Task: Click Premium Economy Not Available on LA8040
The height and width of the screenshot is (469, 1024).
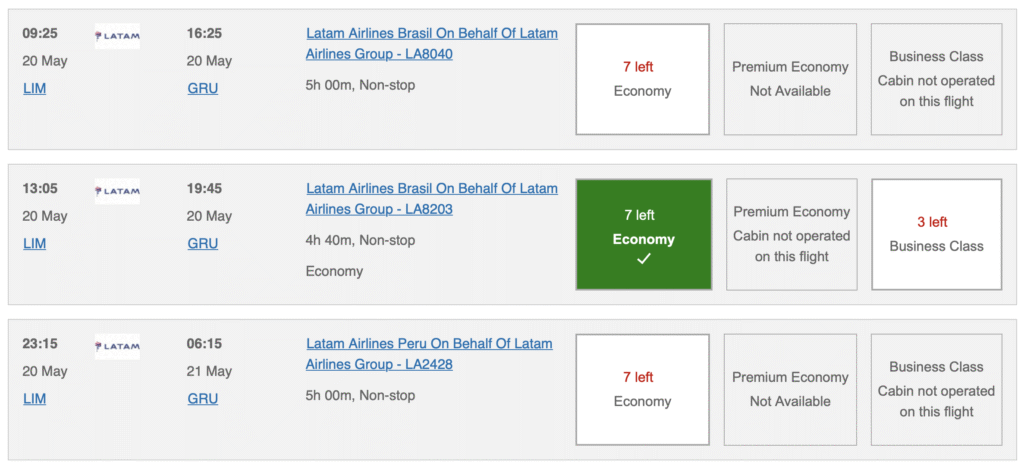Action: click(x=790, y=79)
